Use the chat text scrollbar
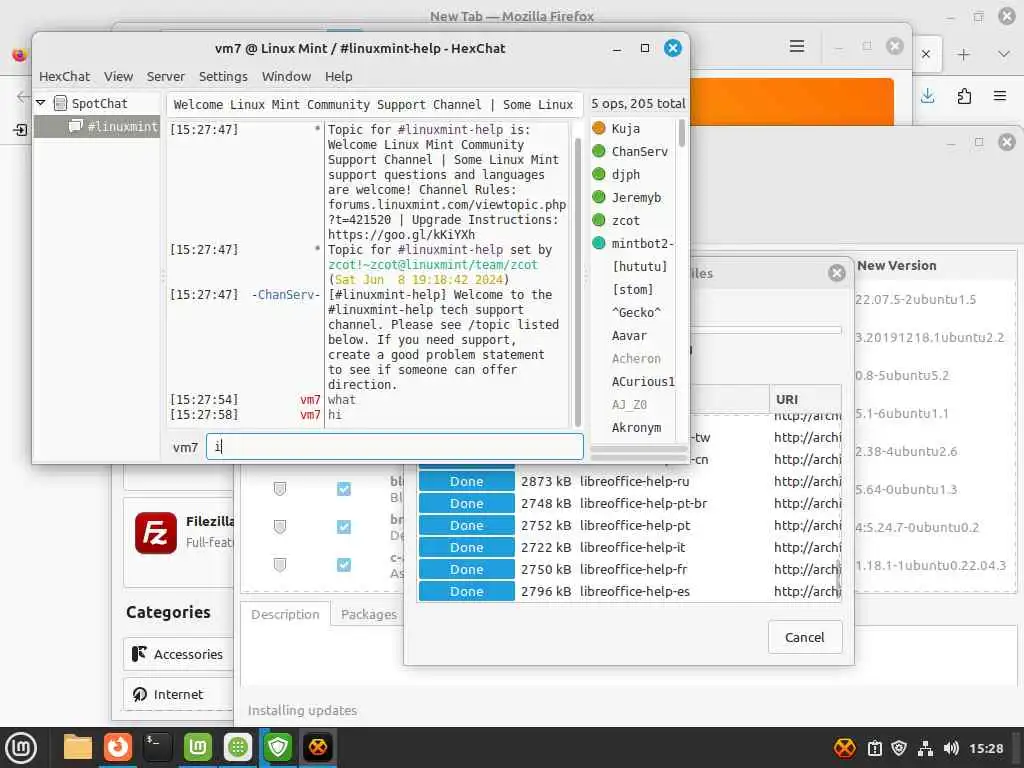This screenshot has height=768, width=1024. 577,281
